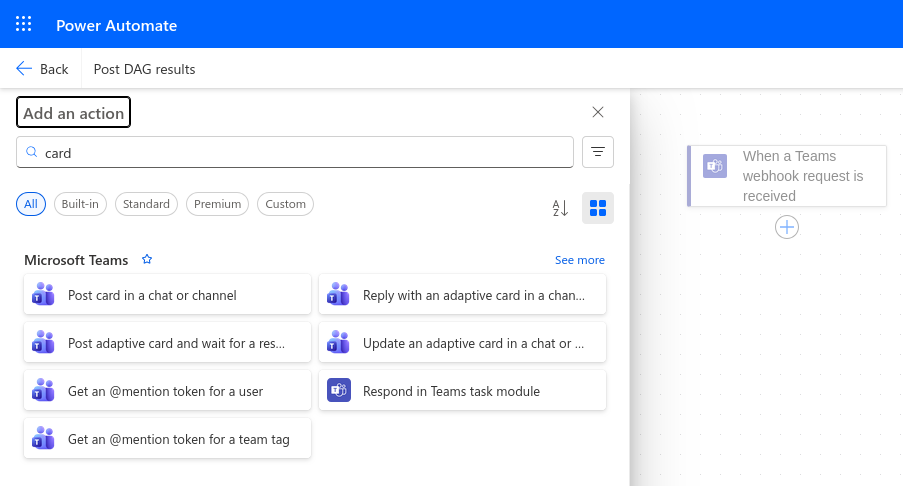
Task: Choose Post adaptive card and wait for a response
Action: [x=167, y=343]
